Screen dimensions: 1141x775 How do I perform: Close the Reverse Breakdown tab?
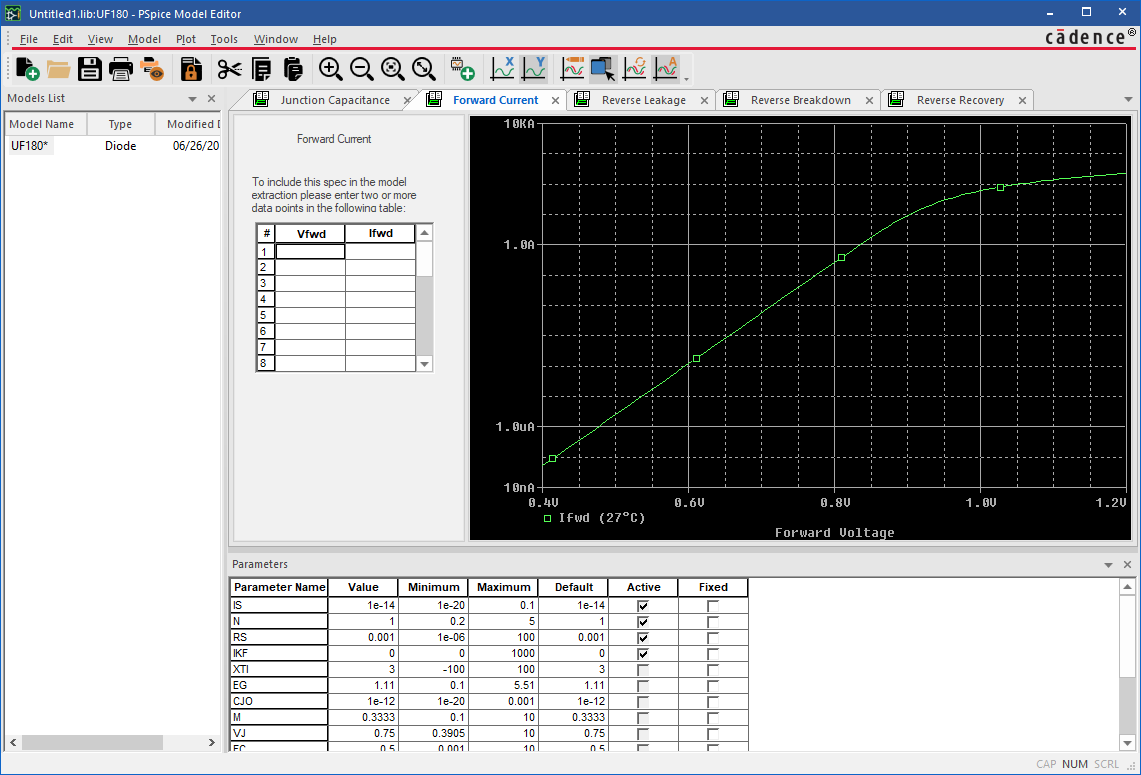[869, 100]
